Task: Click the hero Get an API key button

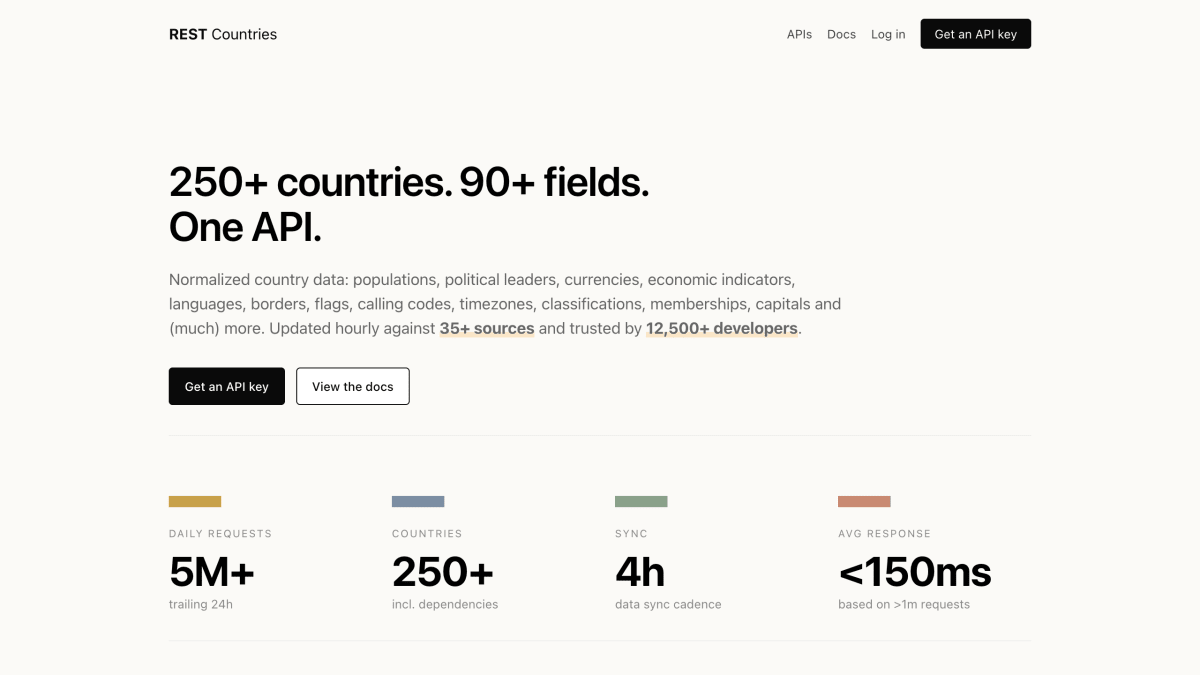Action: [227, 386]
